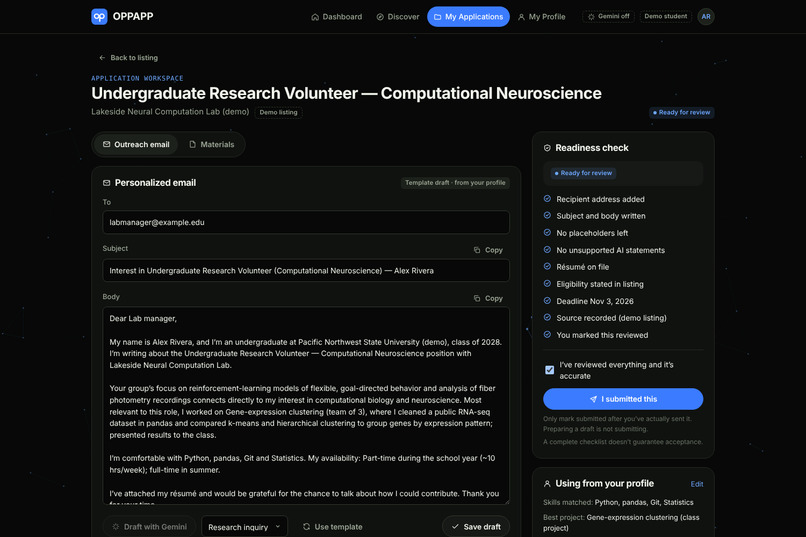Click the Demo student badge
The image size is (806, 537).
pos(665,16)
